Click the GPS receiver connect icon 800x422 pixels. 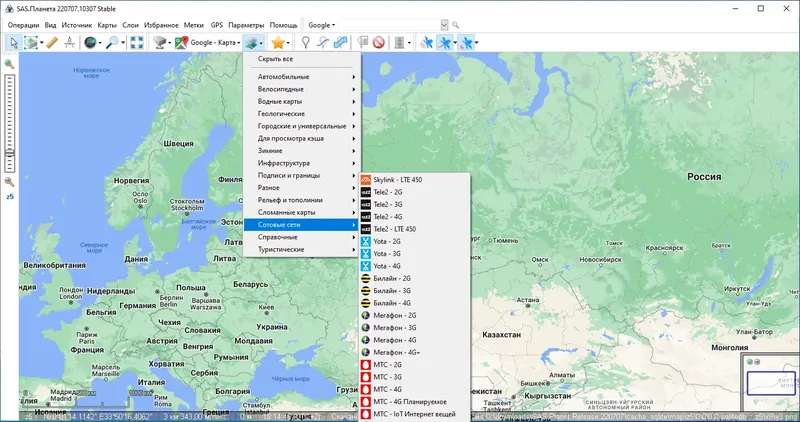[427, 43]
